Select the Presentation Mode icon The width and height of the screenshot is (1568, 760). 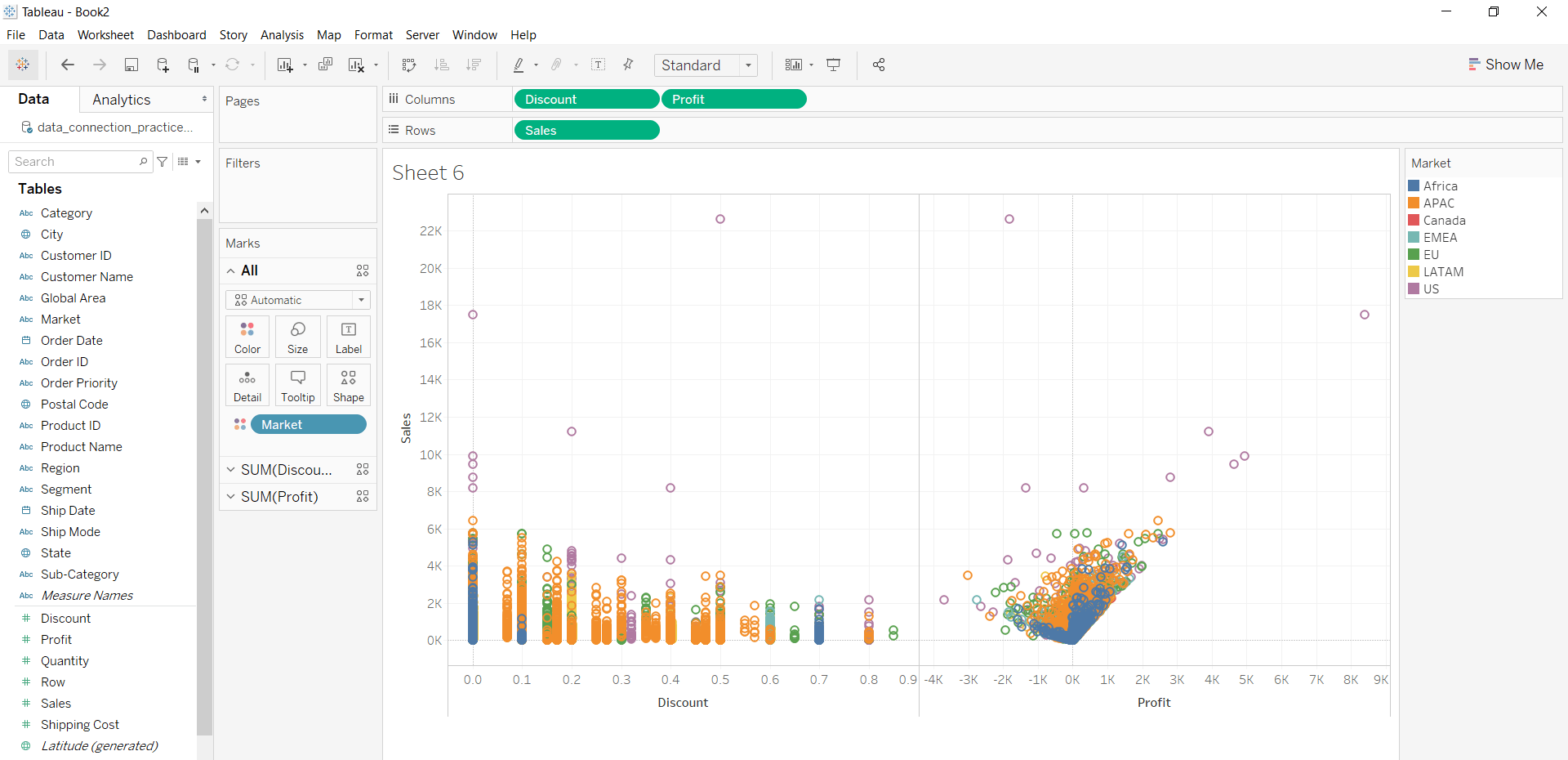(x=833, y=65)
